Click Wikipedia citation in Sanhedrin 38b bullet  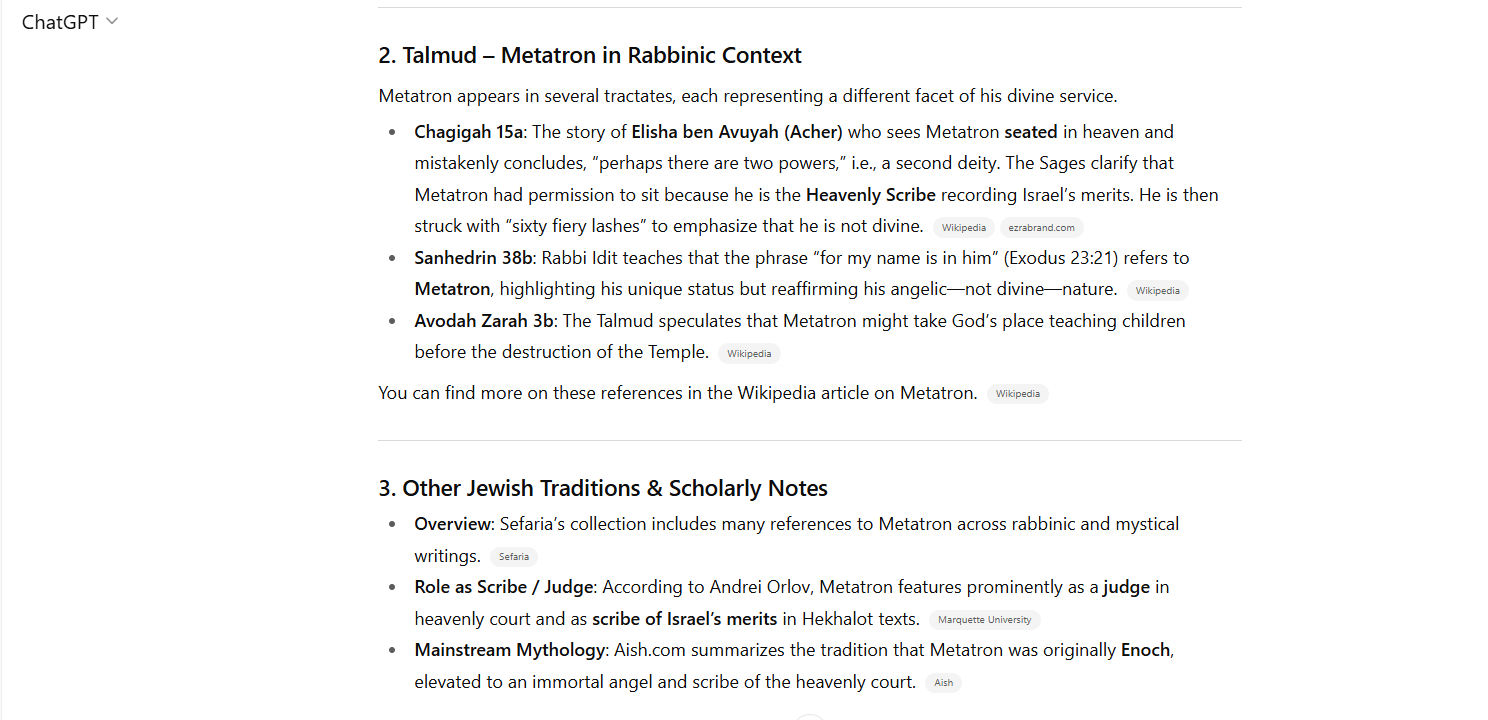1157,291
